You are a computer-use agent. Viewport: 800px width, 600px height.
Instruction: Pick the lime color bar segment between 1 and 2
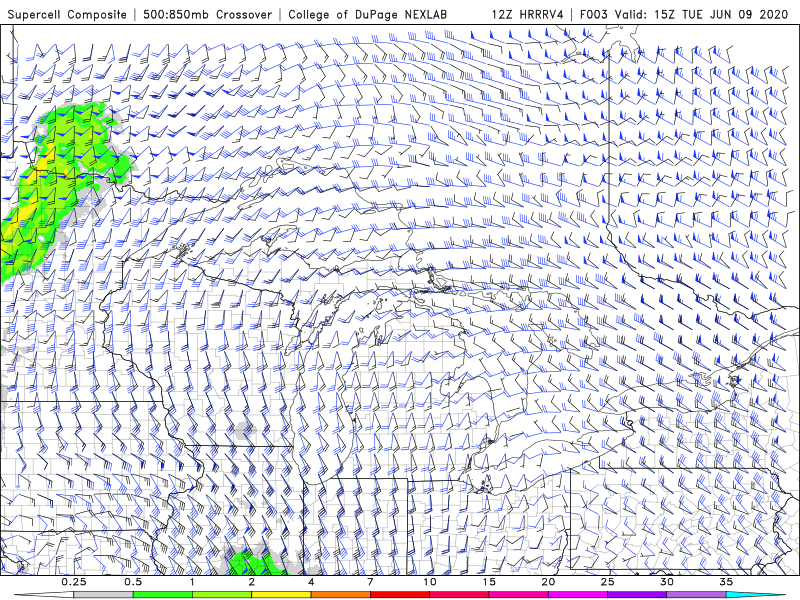(222, 595)
